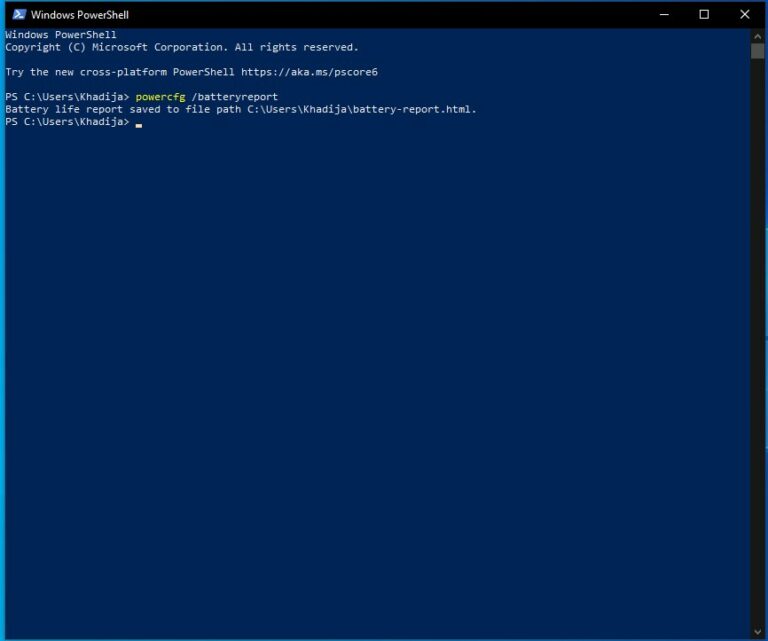The width and height of the screenshot is (768, 641).
Task: Click the PowerShell icon in title bar
Action: coord(19,14)
